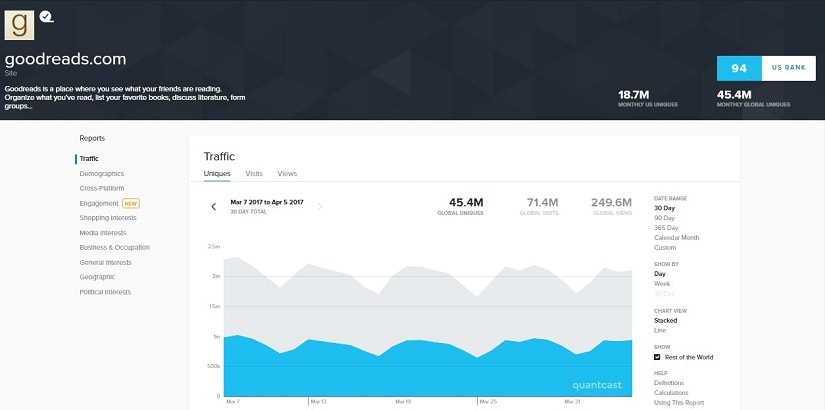Switch to the Visits tab
Screen dimensions: 825x410
click(x=254, y=174)
